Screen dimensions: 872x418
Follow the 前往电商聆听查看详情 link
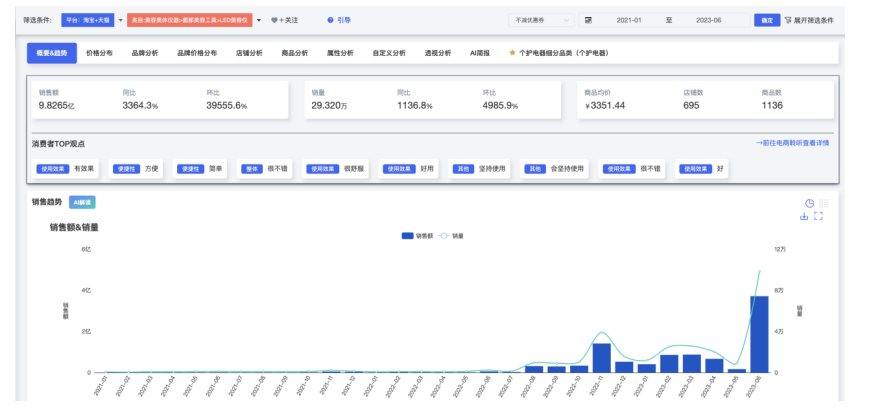(x=792, y=143)
